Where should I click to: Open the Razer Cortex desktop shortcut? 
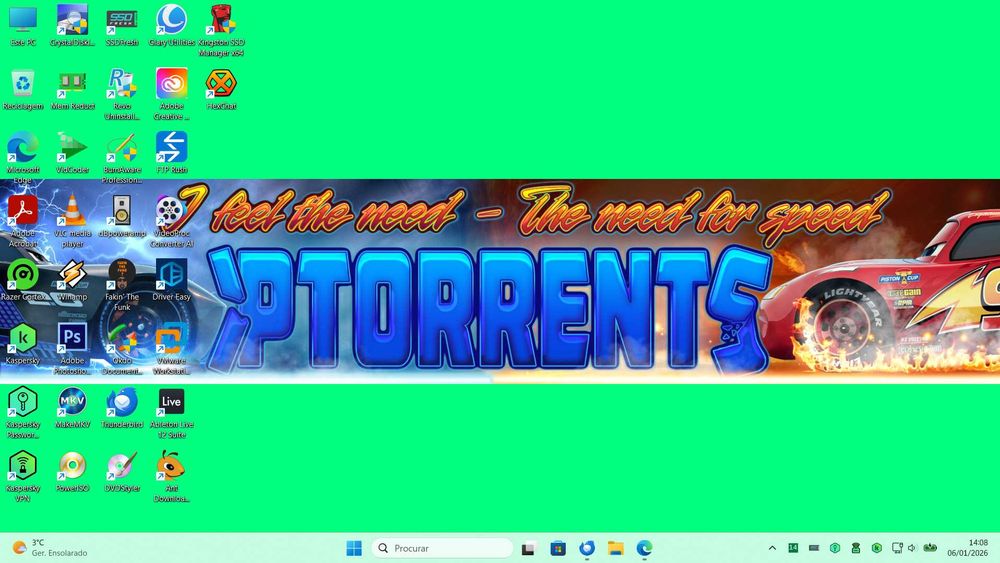(23, 281)
